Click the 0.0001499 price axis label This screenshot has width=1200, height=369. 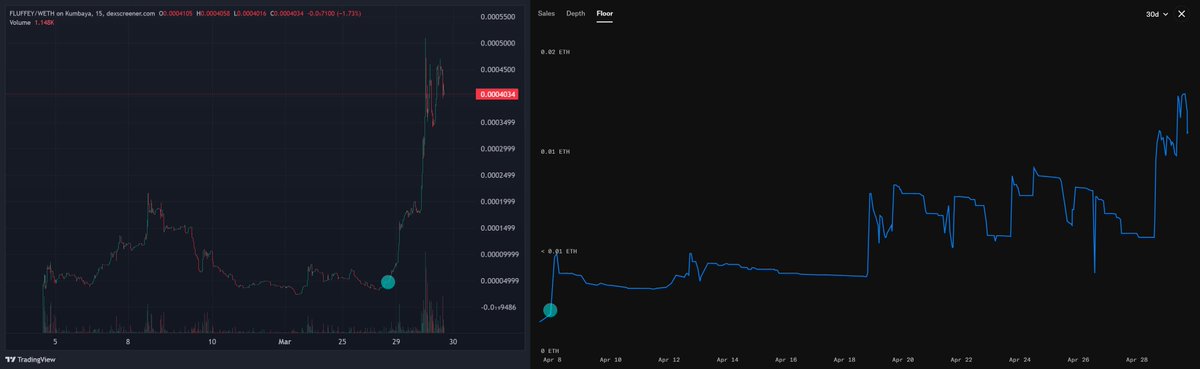497,228
